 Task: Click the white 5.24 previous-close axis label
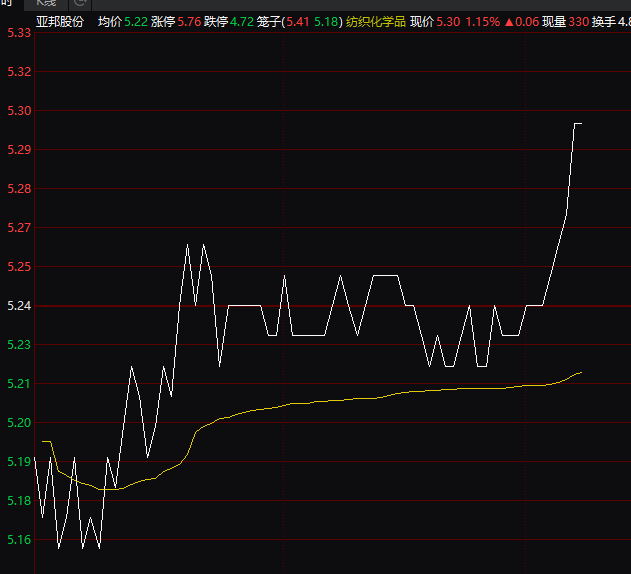click(x=19, y=306)
